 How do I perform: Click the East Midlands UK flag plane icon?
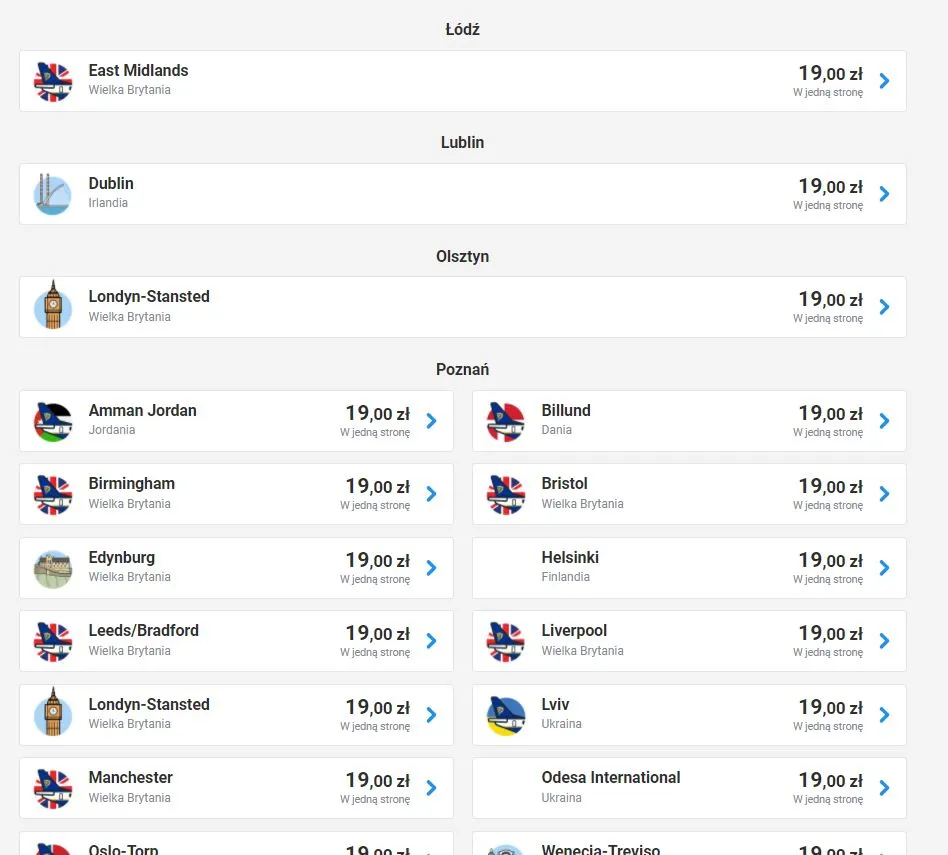pos(53,81)
